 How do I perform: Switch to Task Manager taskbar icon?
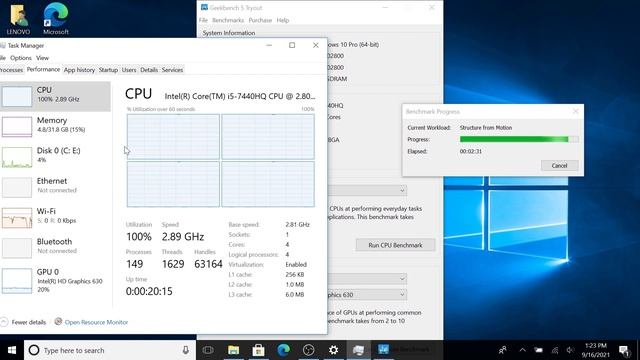pos(358,350)
